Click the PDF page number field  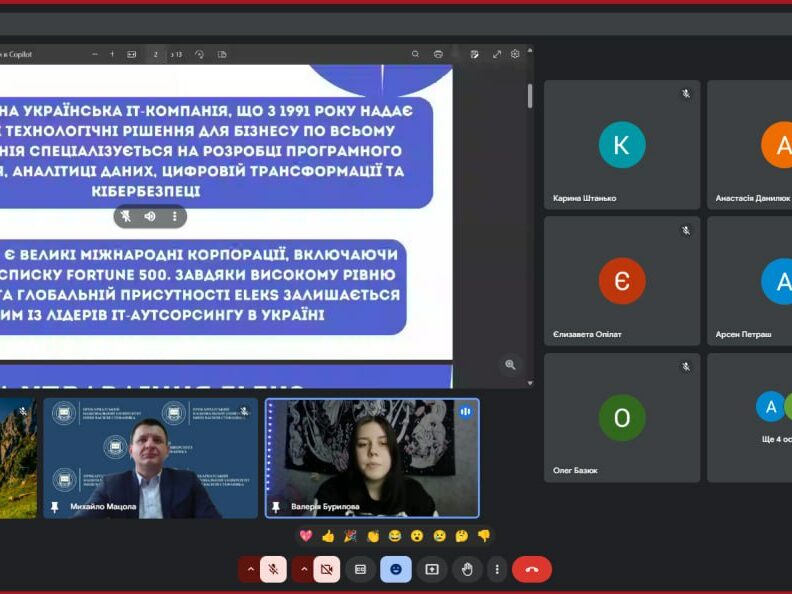(x=156, y=54)
